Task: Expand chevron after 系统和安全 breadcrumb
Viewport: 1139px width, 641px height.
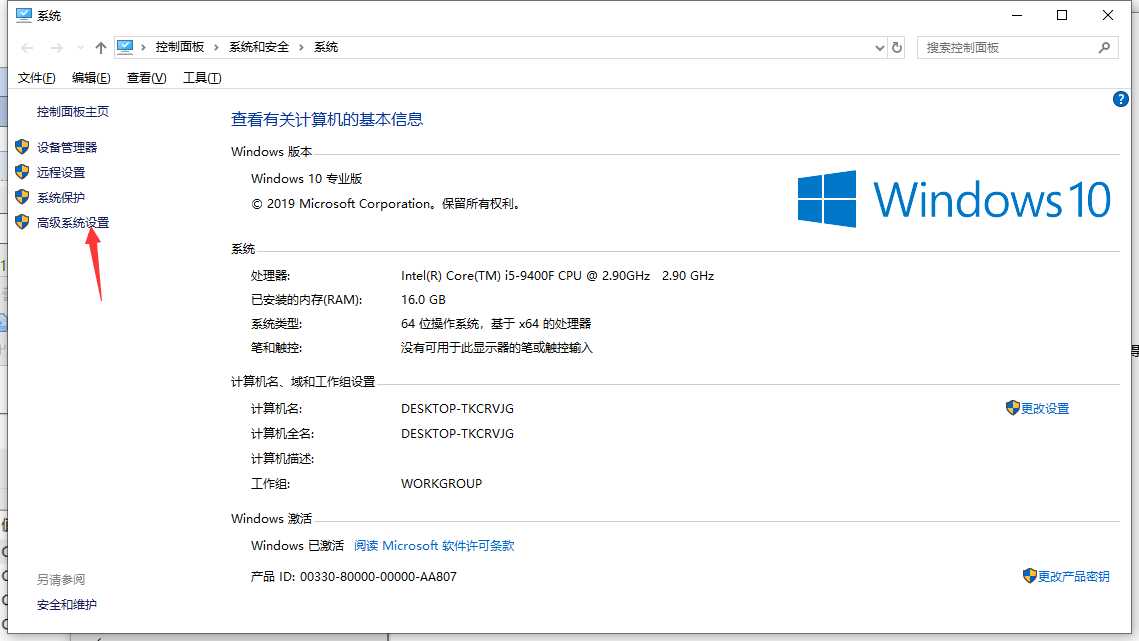Action: [301, 47]
